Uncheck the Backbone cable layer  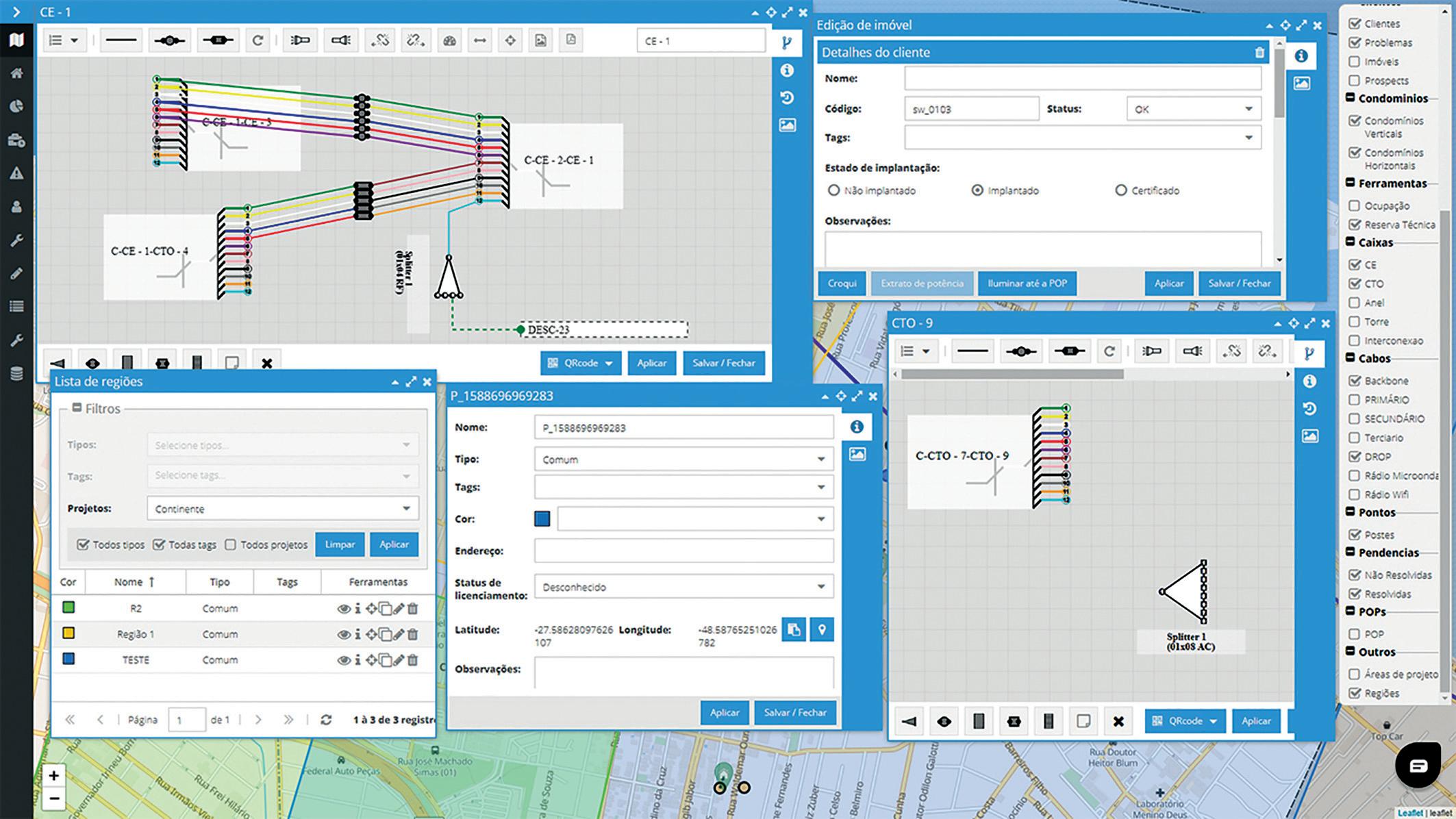click(x=1354, y=381)
